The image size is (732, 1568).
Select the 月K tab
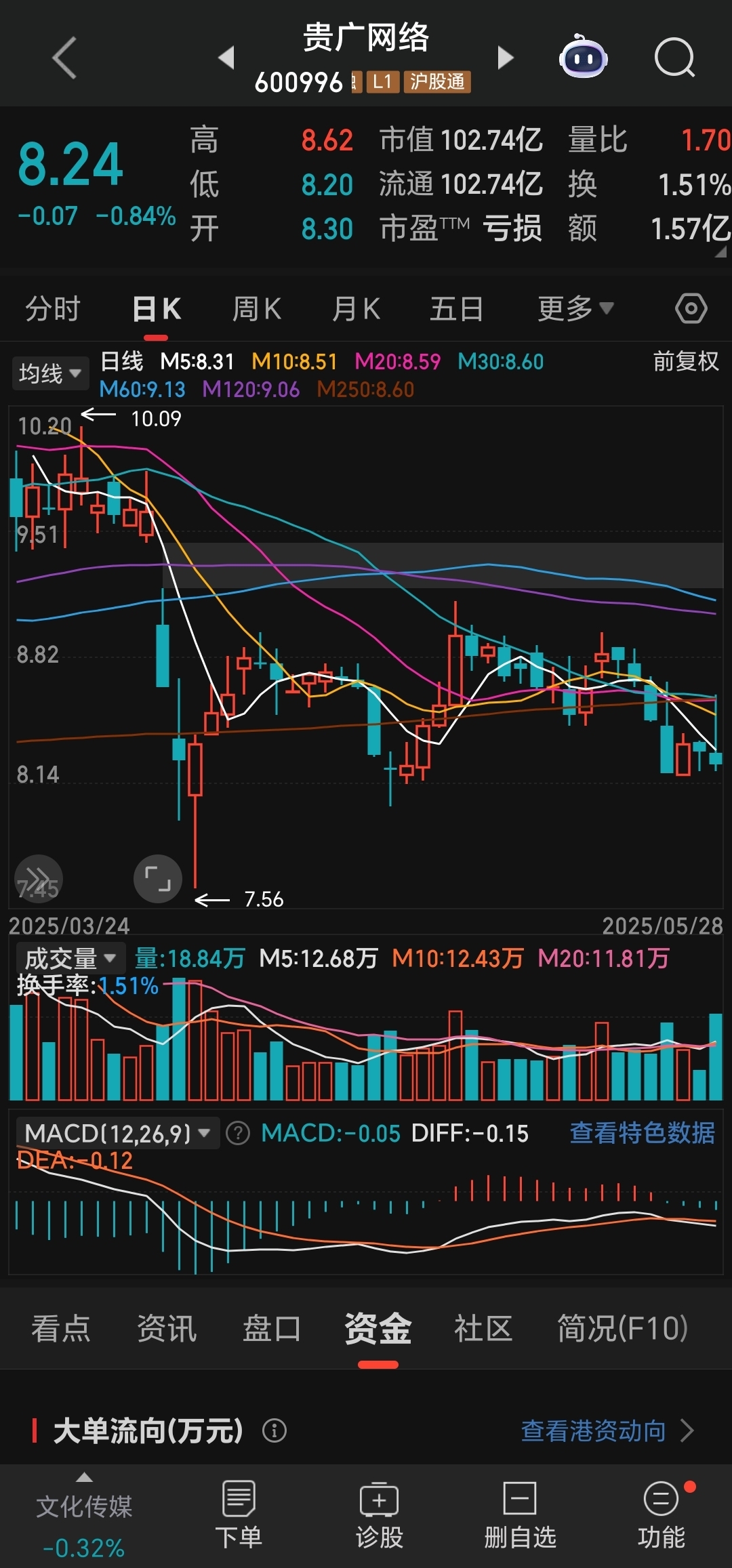356,309
